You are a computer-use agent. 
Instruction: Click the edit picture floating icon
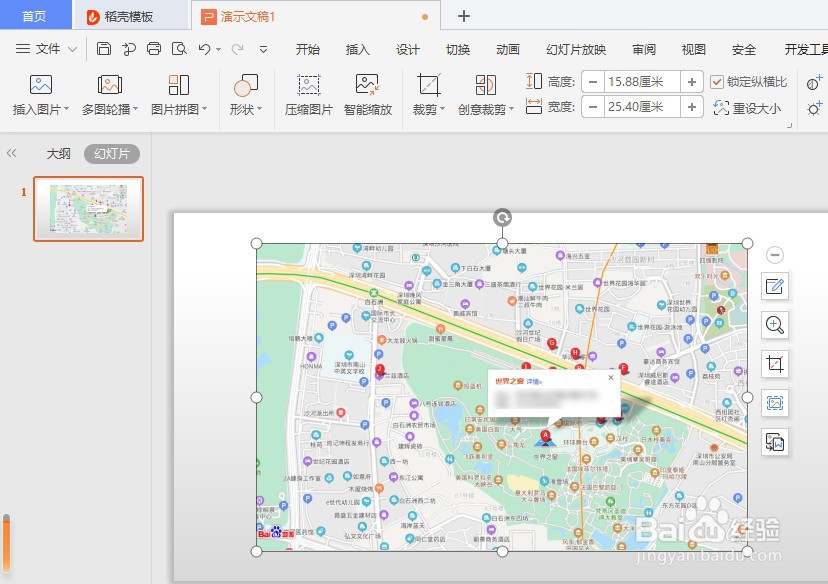[x=775, y=287]
